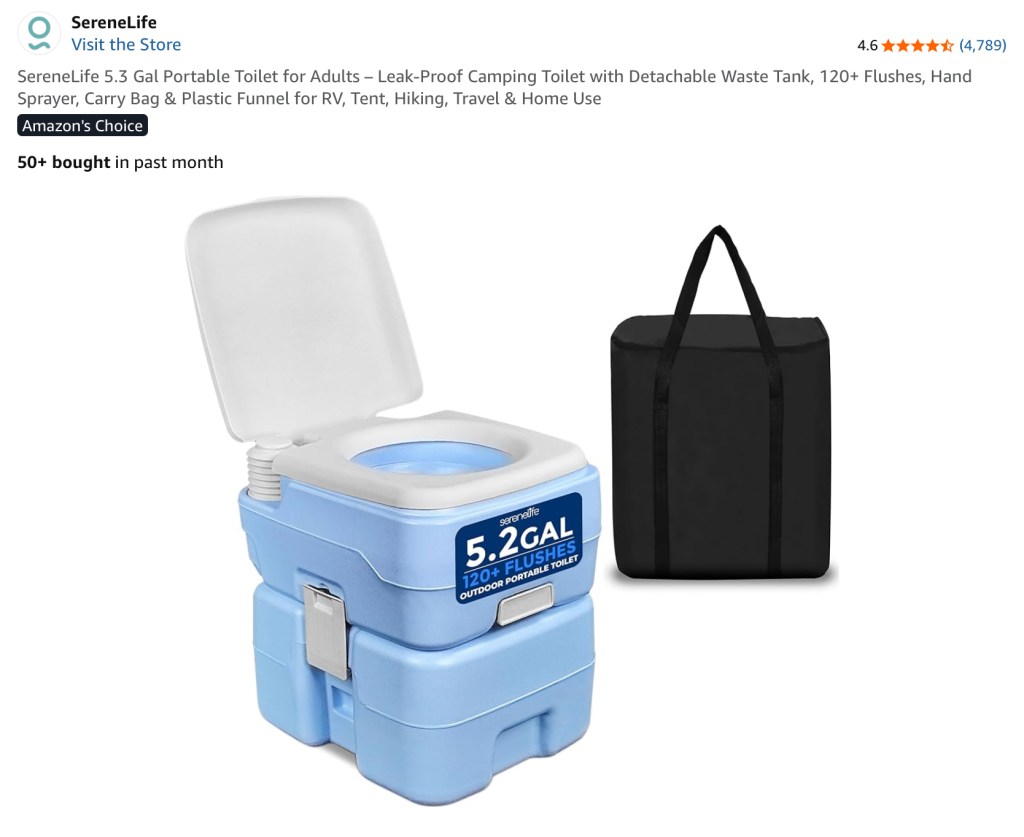Click the SereneLife brand name text
Viewport: 1024px width, 837px height.
coord(114,22)
